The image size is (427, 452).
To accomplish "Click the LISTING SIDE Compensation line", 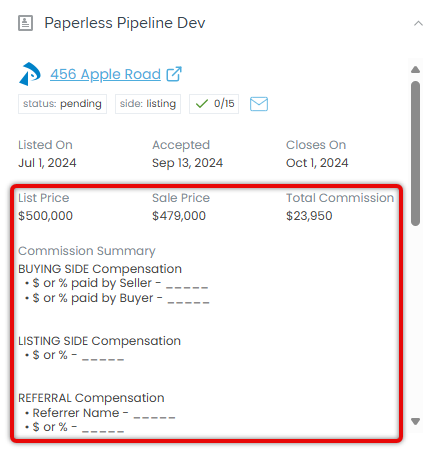I will coord(99,341).
